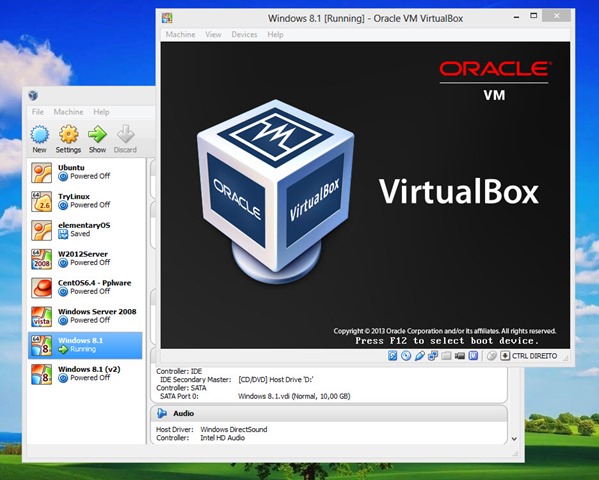
Task: Open the Help menu in VirtualBox Manager
Action: pos(101,112)
